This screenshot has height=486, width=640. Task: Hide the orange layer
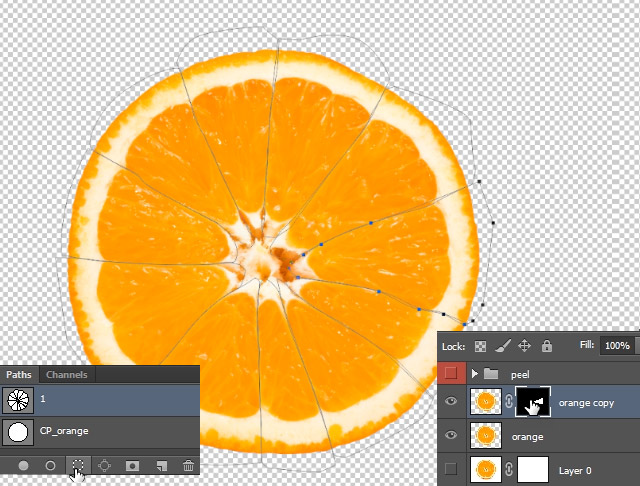[x=451, y=435]
